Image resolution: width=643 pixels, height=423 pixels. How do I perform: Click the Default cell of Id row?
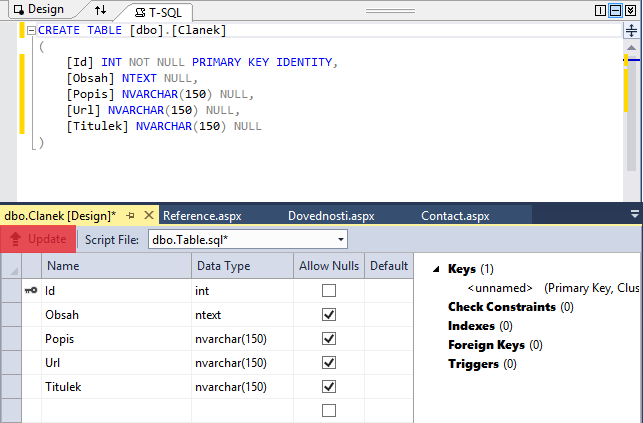click(389, 291)
